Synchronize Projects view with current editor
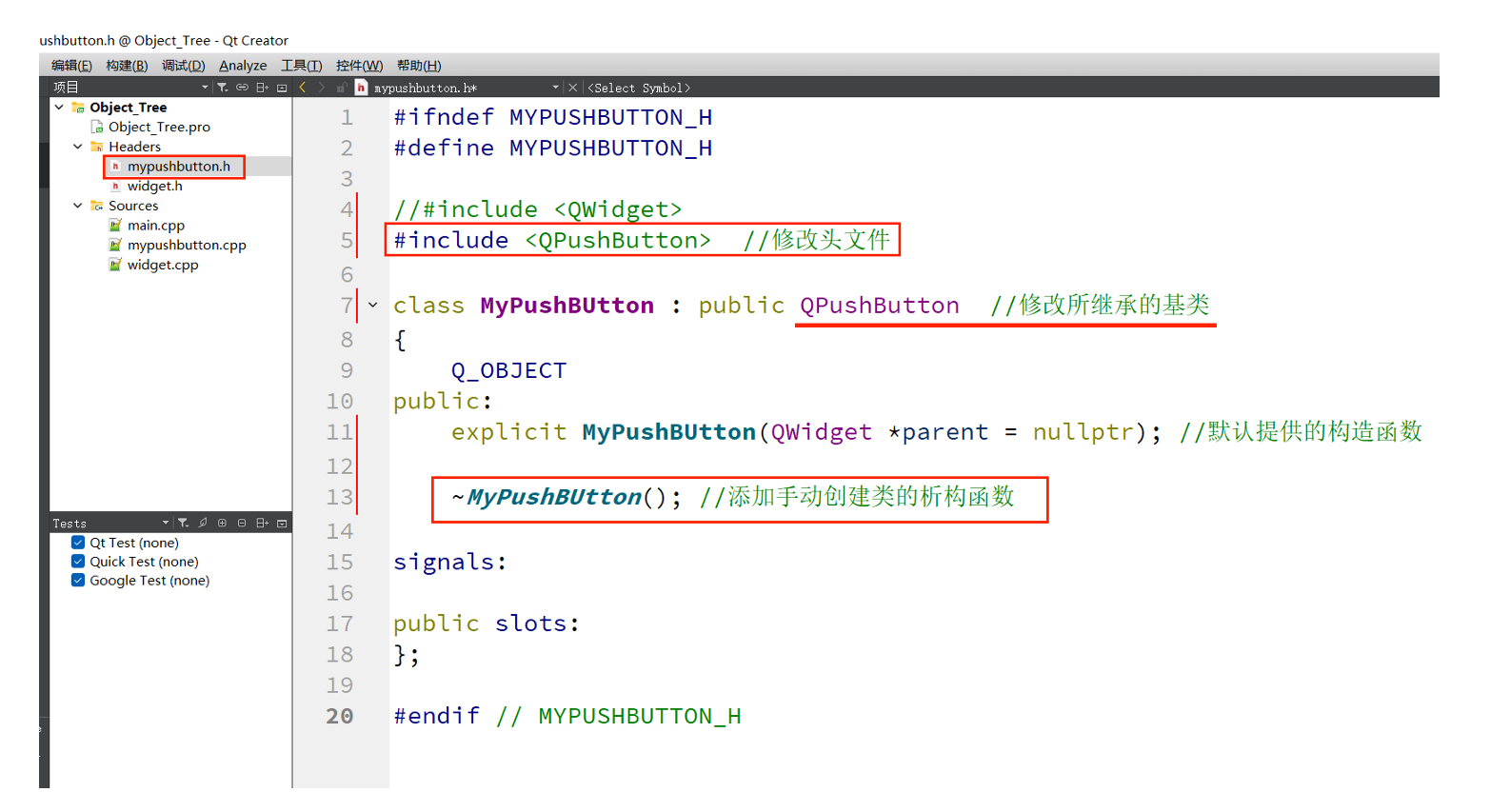1491x812 pixels. 241,87
